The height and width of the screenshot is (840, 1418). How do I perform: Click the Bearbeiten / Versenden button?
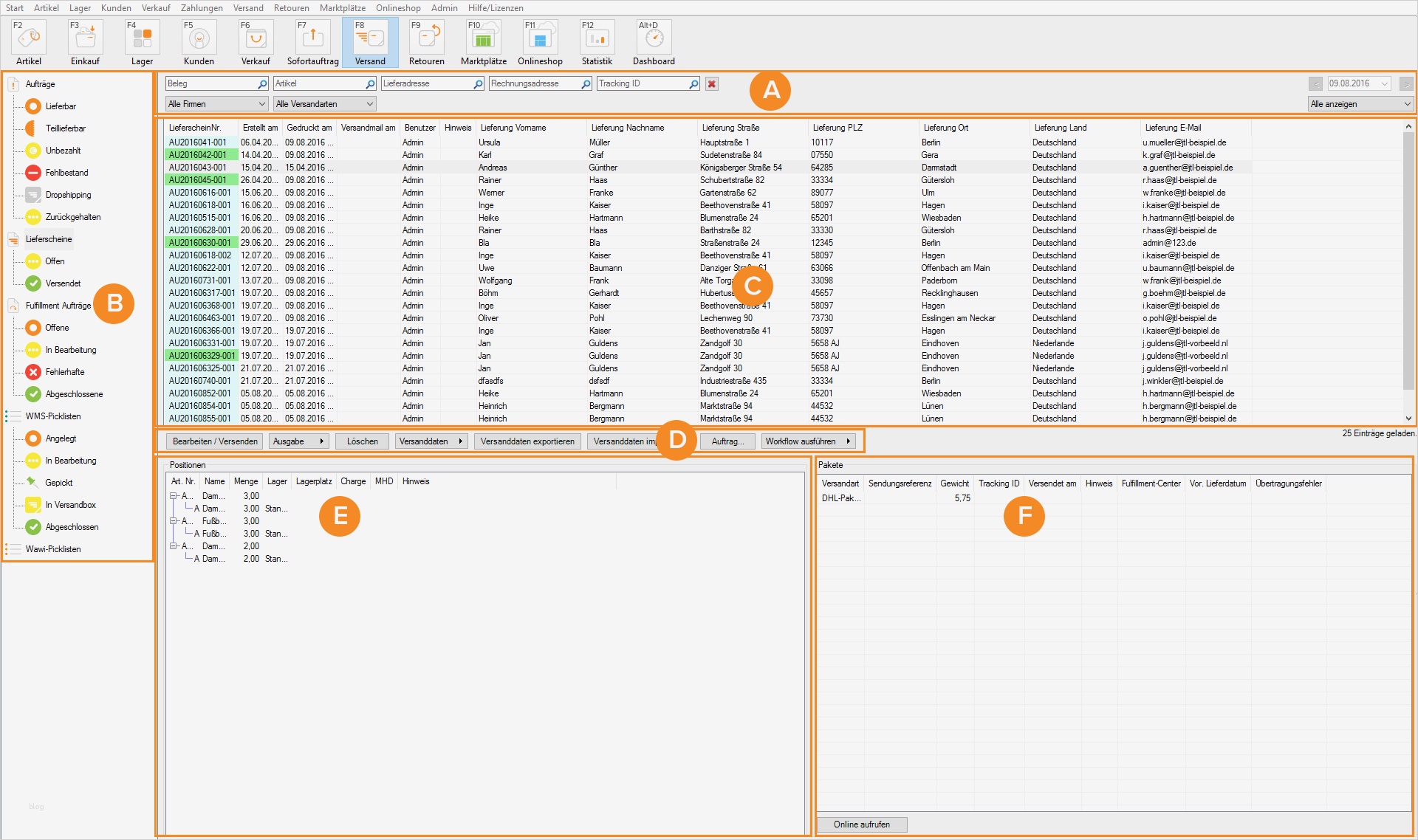click(x=215, y=441)
